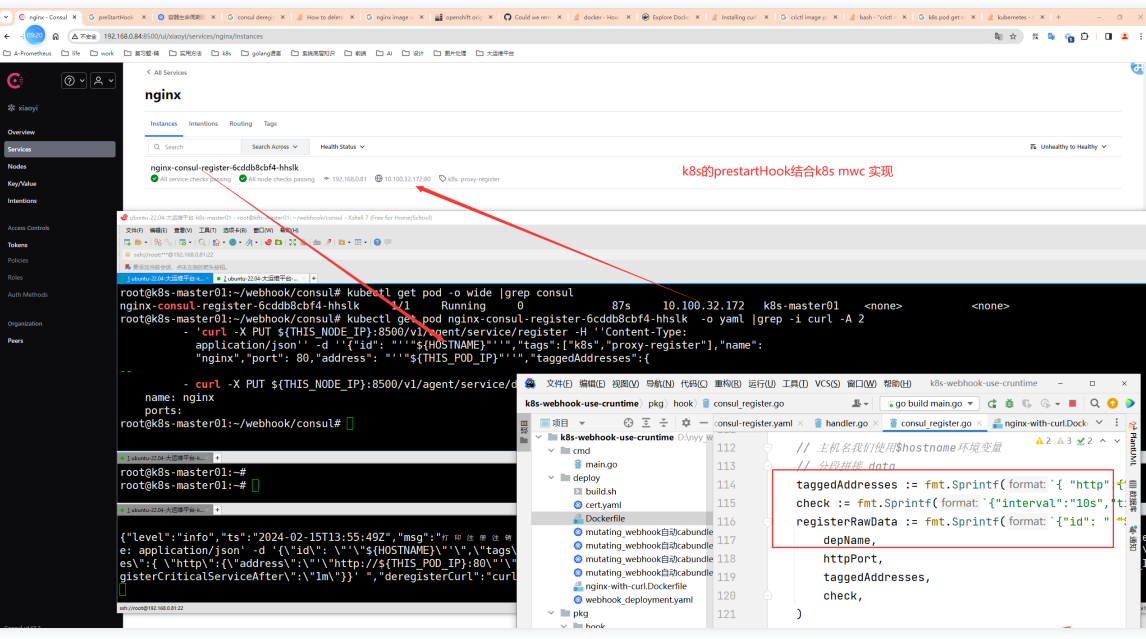Open nginx-consul-register-6cddb8cbf4-hhslk instance

pyautogui.click(x=224, y=167)
